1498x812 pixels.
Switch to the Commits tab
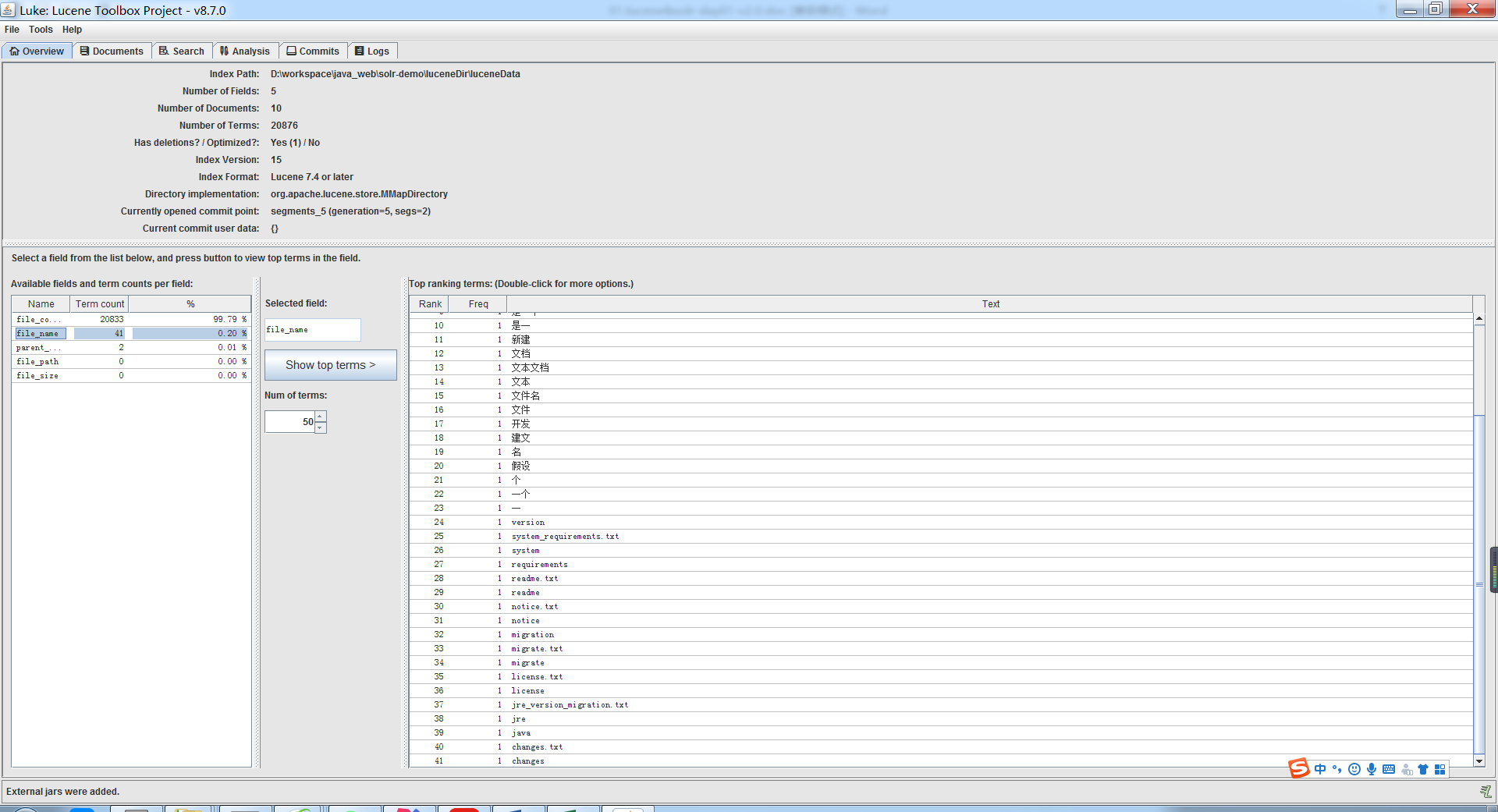coord(313,51)
